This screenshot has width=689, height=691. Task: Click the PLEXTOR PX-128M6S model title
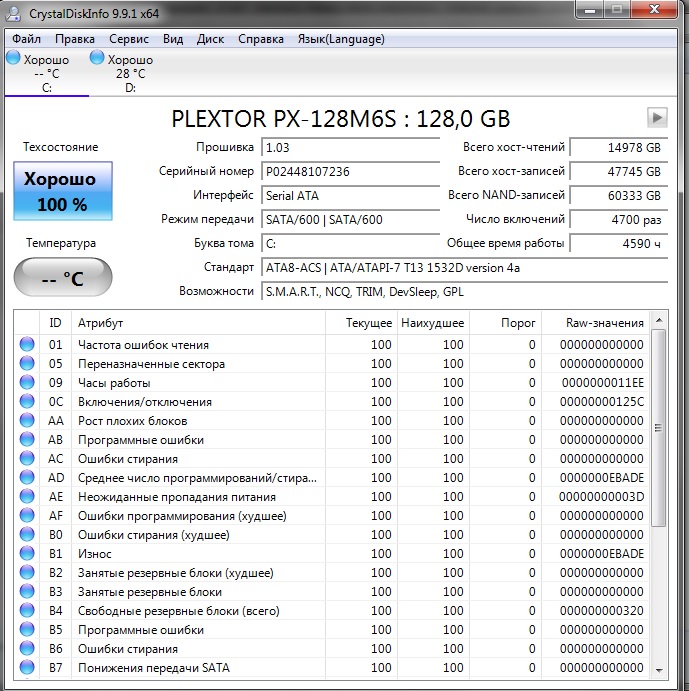tap(340, 119)
